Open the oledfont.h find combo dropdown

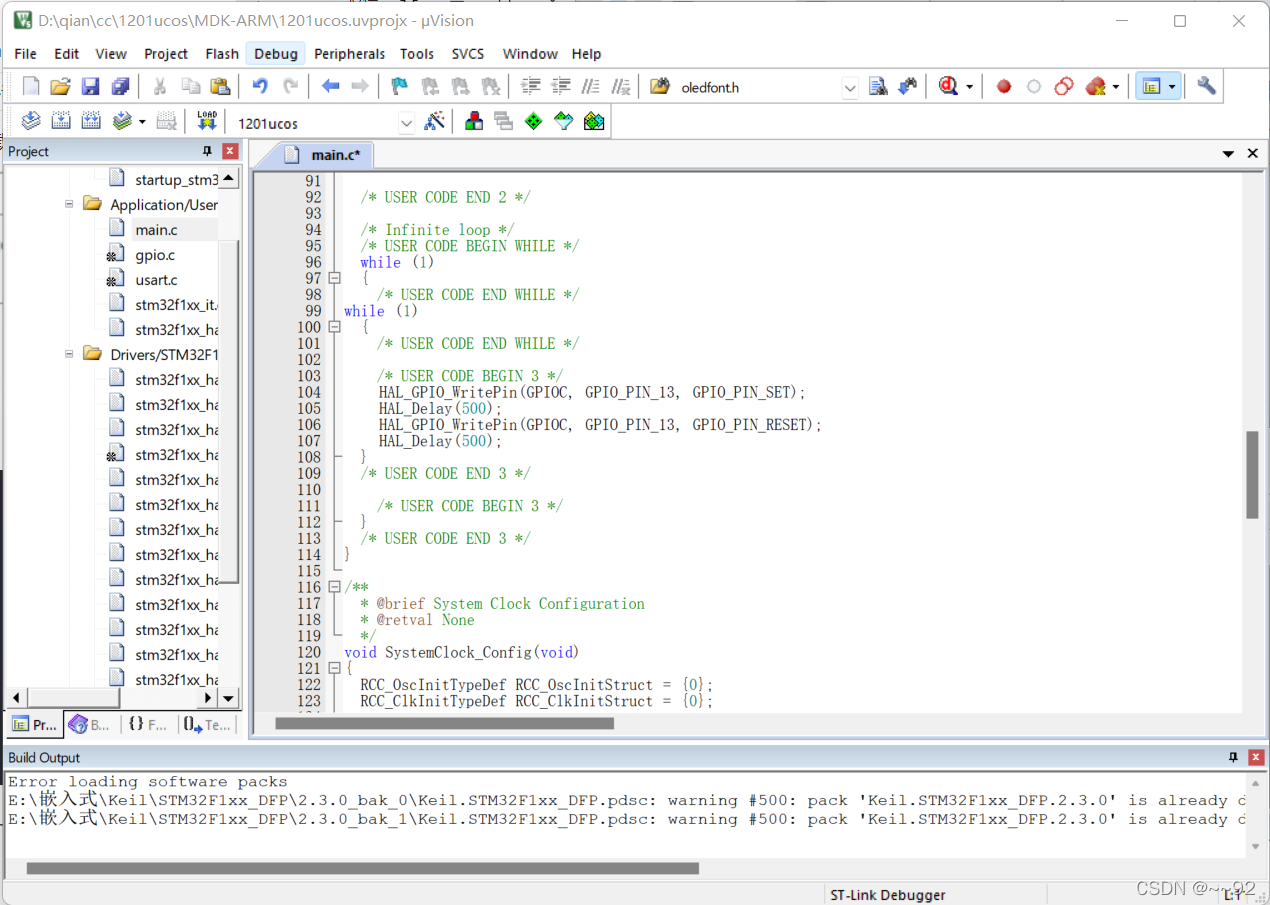pos(850,88)
